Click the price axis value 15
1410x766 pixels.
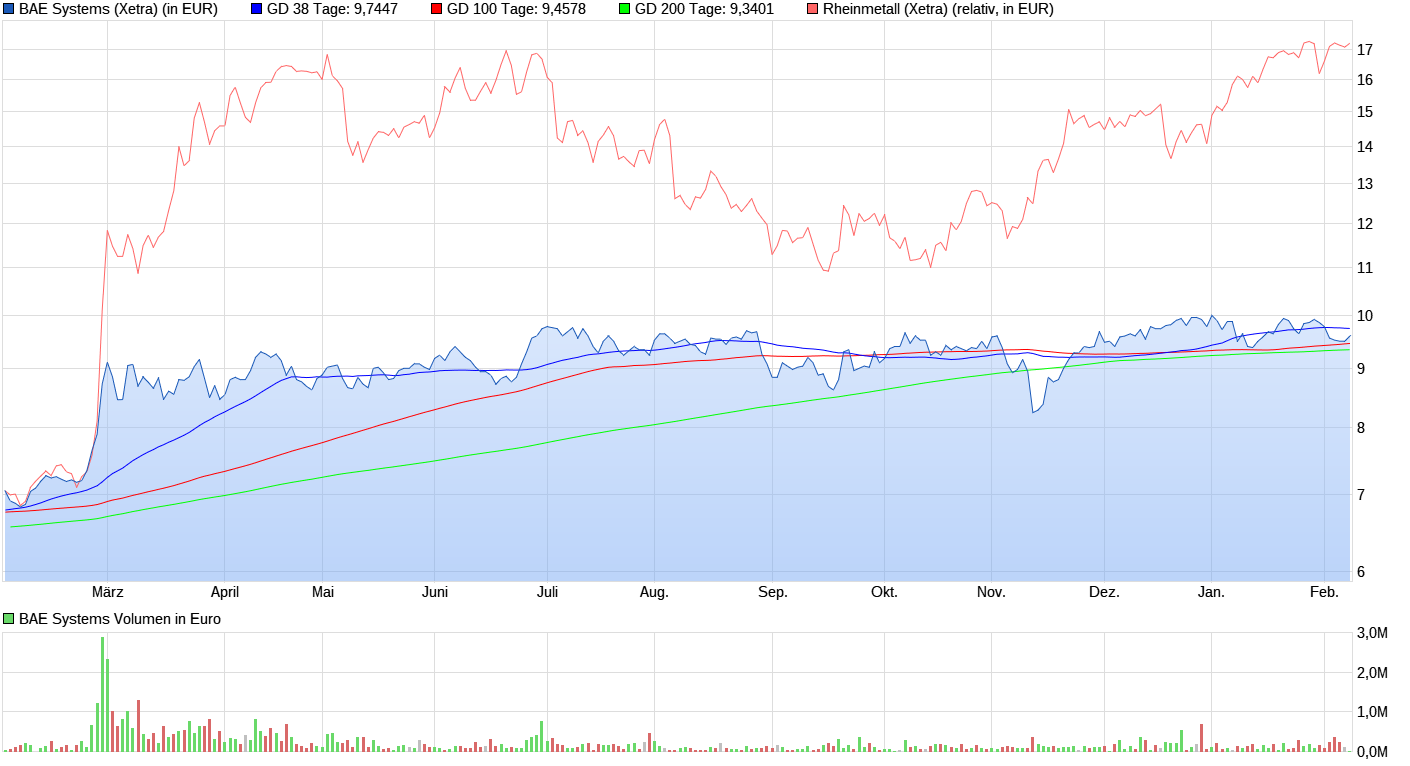click(1365, 111)
